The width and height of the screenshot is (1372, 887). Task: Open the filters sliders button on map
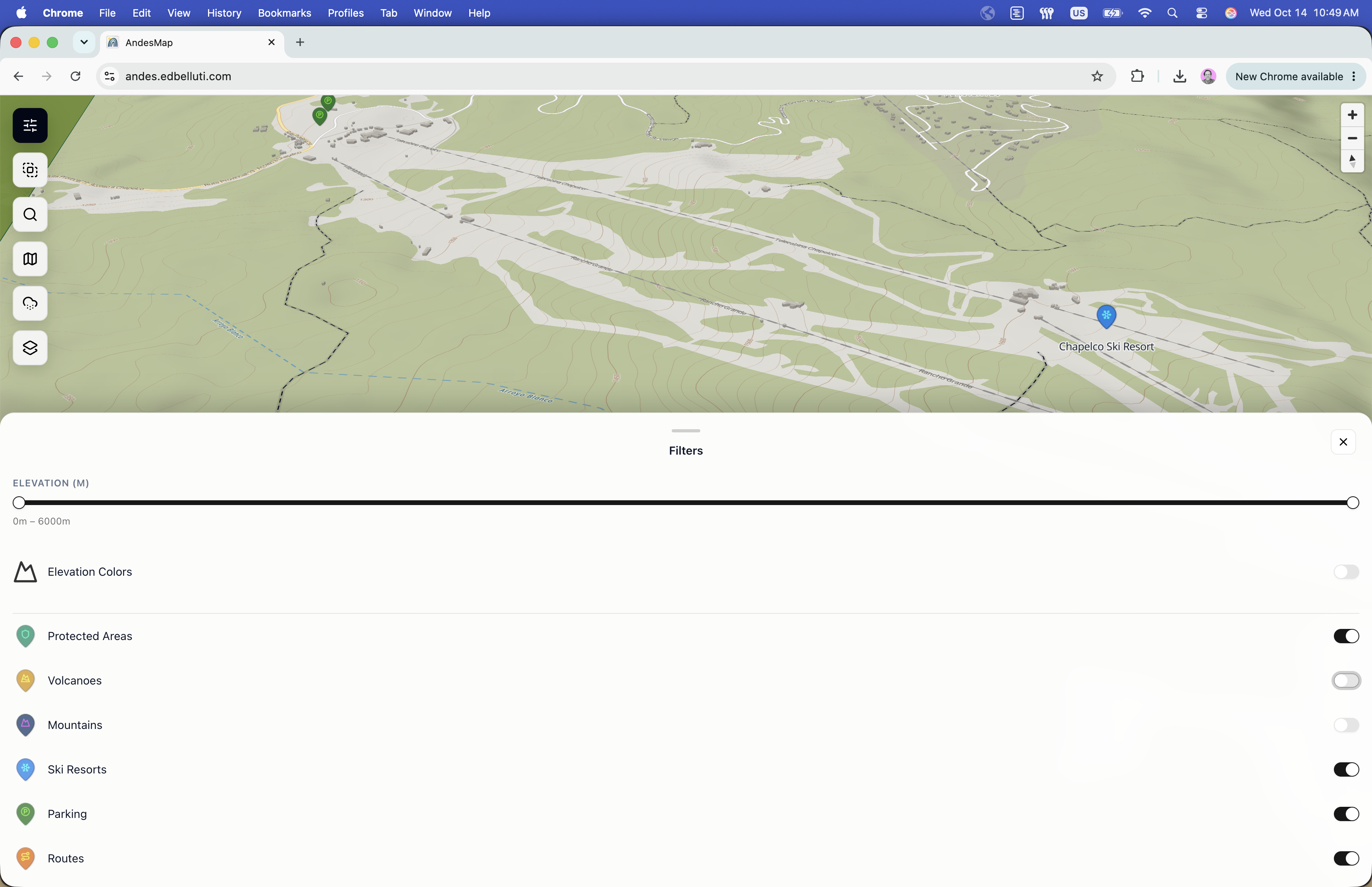pos(30,125)
